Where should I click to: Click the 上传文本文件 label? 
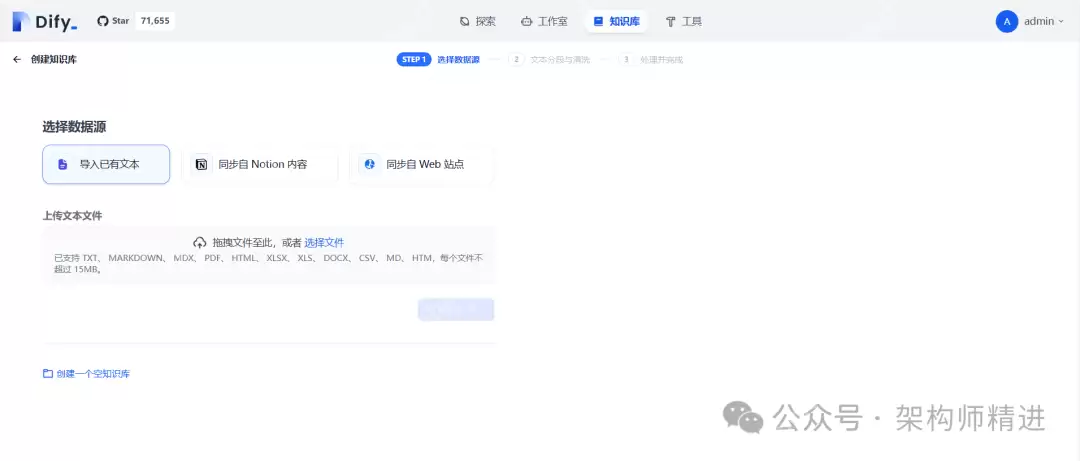[72, 216]
